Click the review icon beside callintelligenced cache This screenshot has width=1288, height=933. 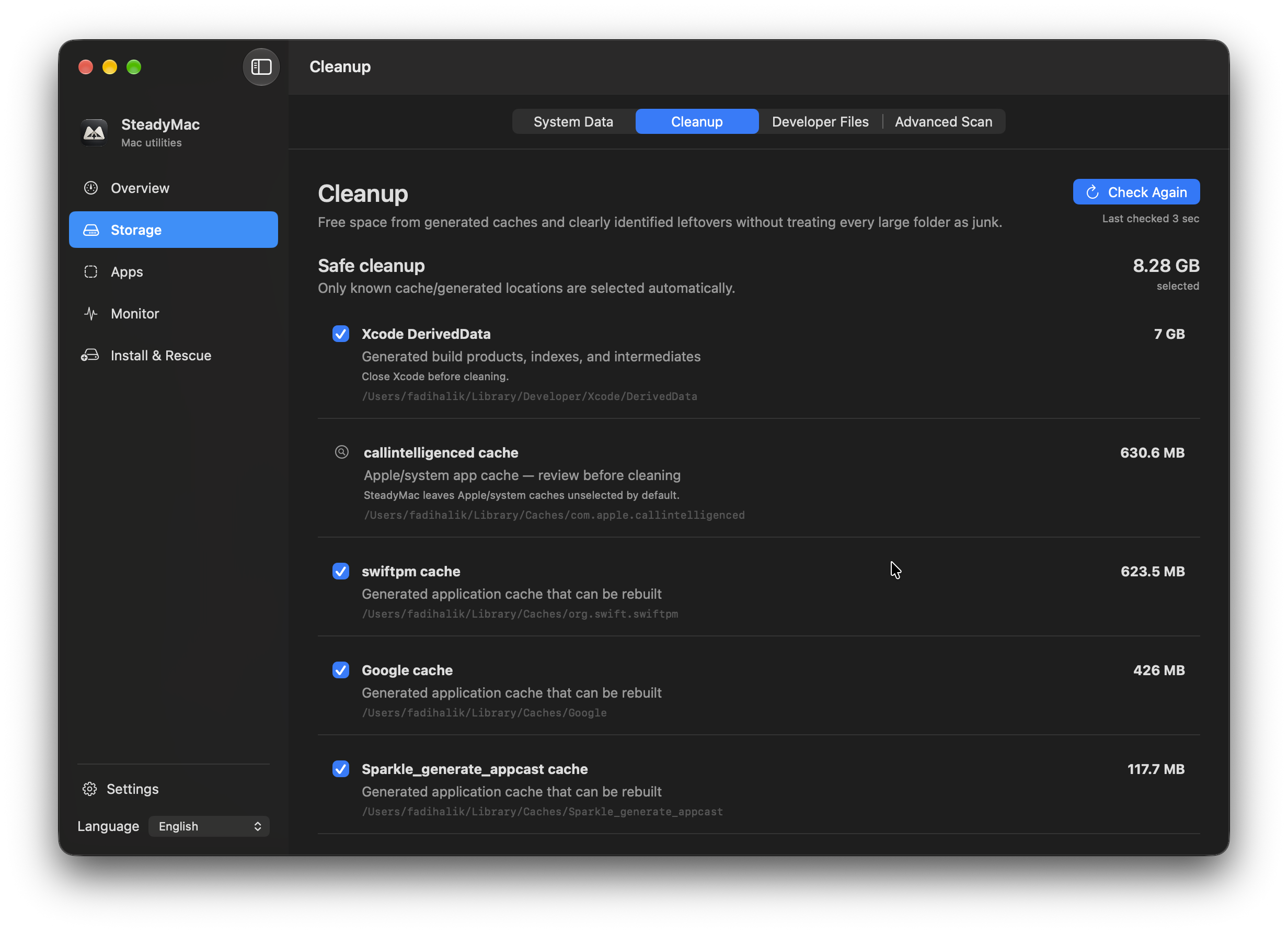342,452
